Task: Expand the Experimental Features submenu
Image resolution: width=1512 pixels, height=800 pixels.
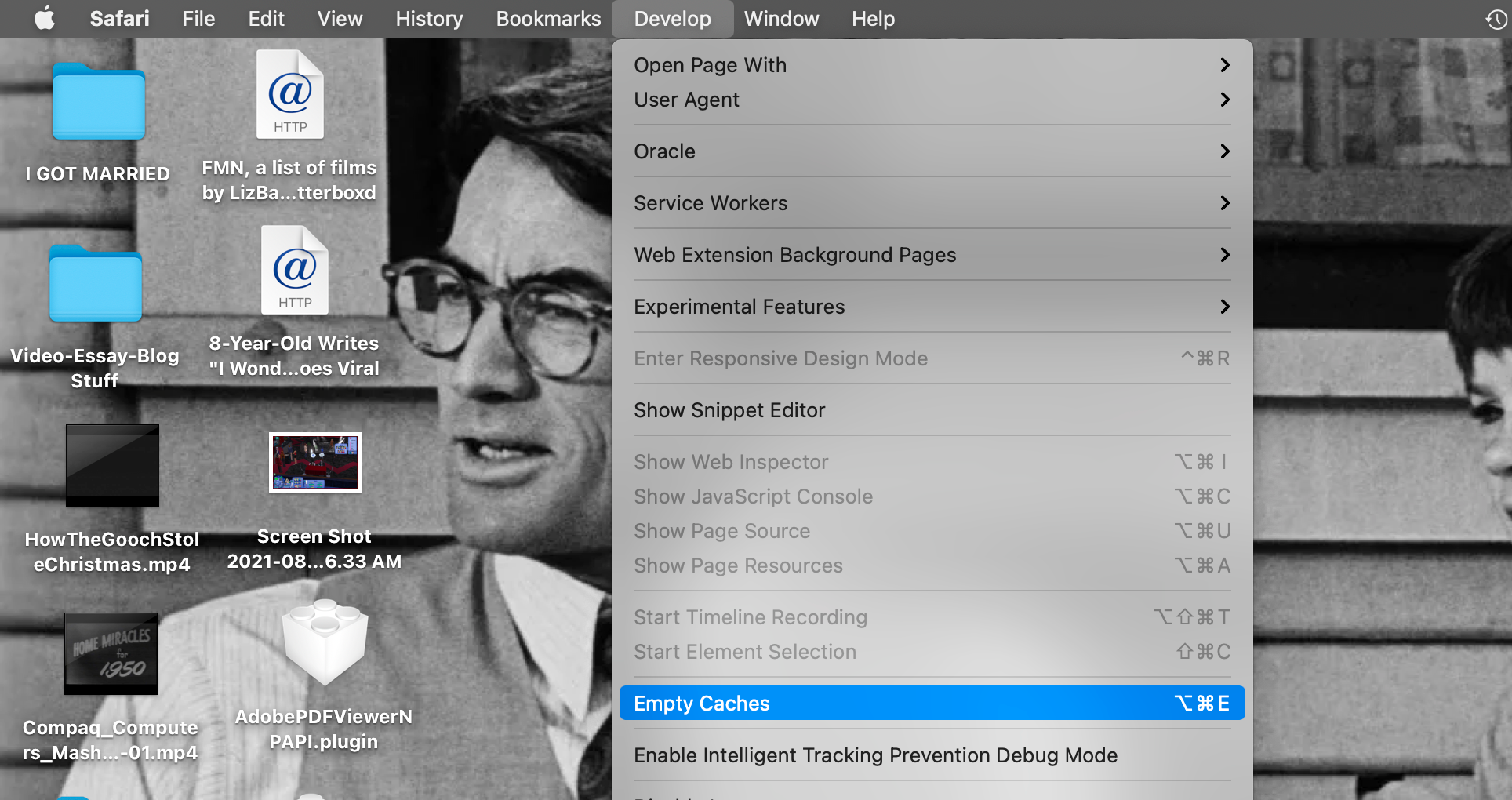Action: [931, 307]
